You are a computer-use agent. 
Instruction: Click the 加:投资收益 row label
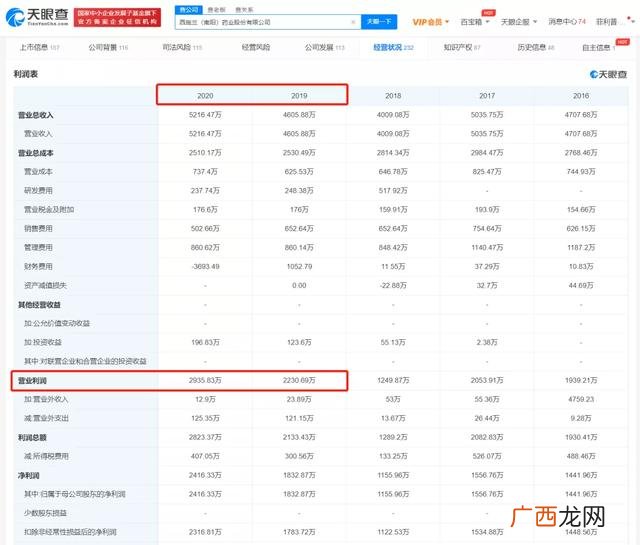pos(43,342)
